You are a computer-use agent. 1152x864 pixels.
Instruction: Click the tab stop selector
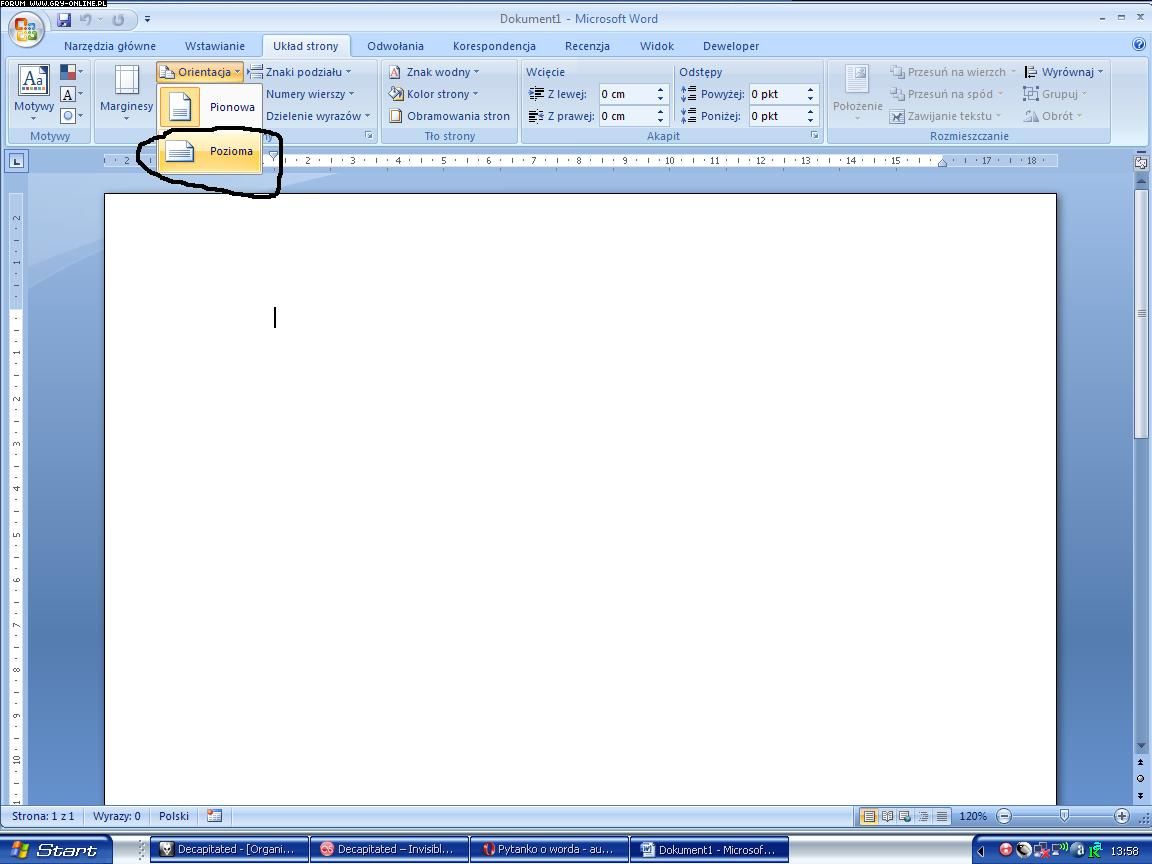click(x=17, y=161)
